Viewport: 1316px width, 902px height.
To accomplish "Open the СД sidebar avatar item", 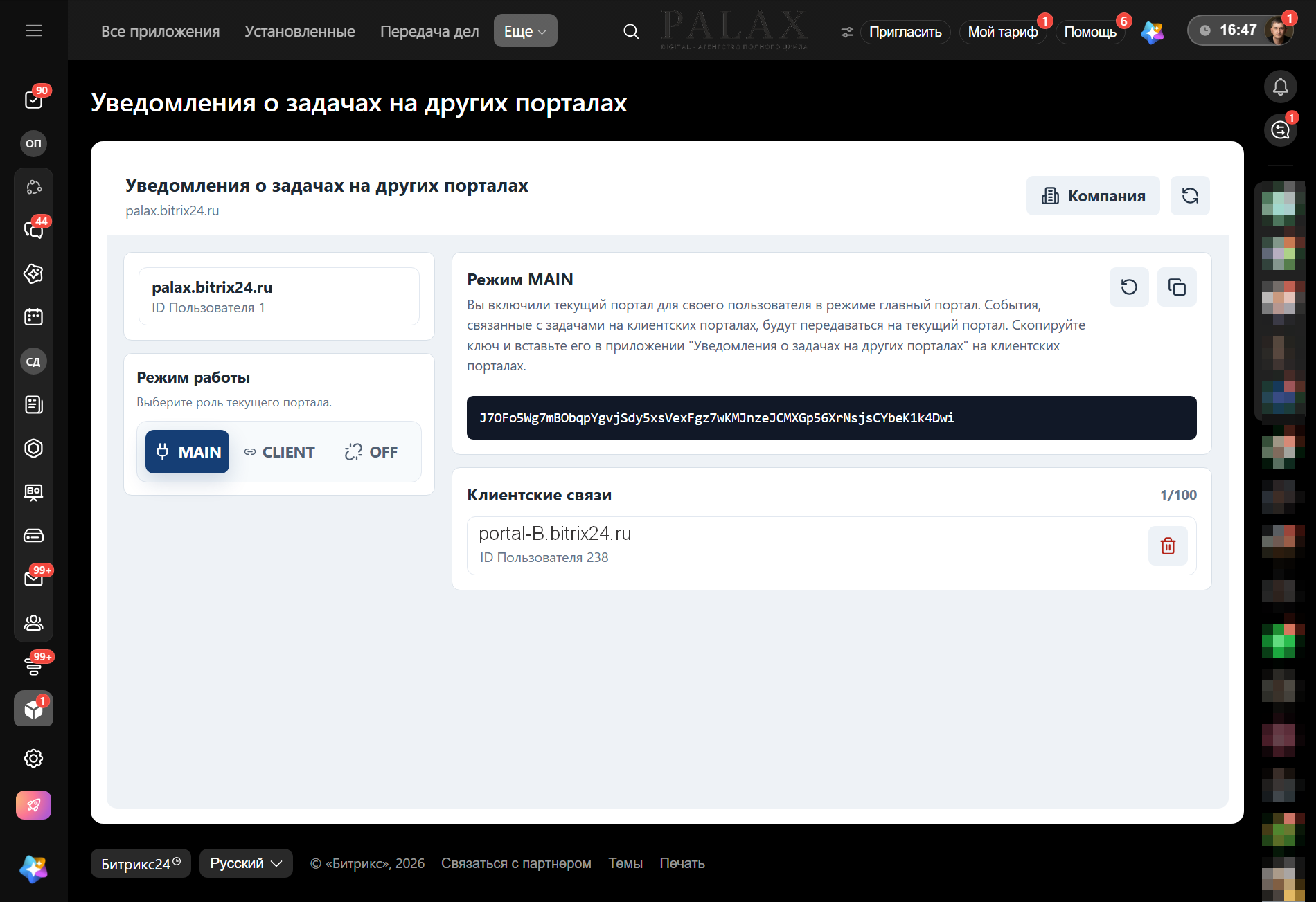I will pyautogui.click(x=33, y=361).
